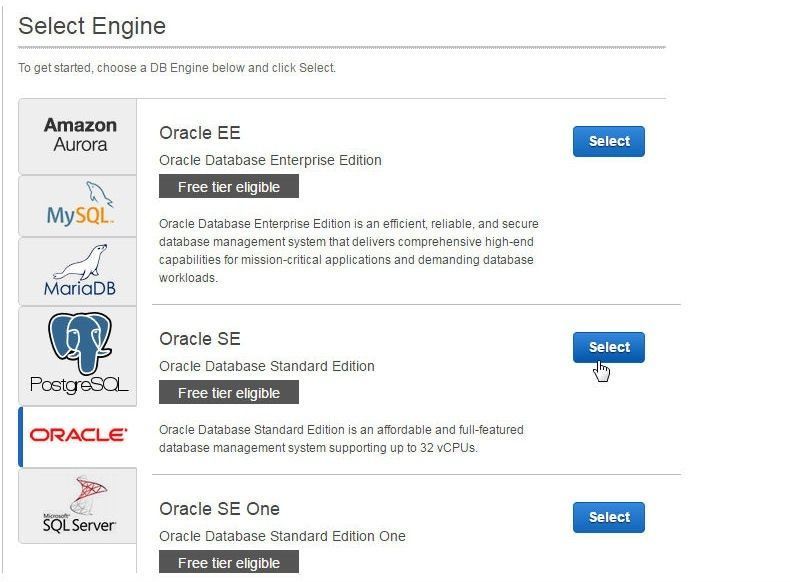Click the Oracle EE heading
790x582 pixels.
tap(200, 133)
